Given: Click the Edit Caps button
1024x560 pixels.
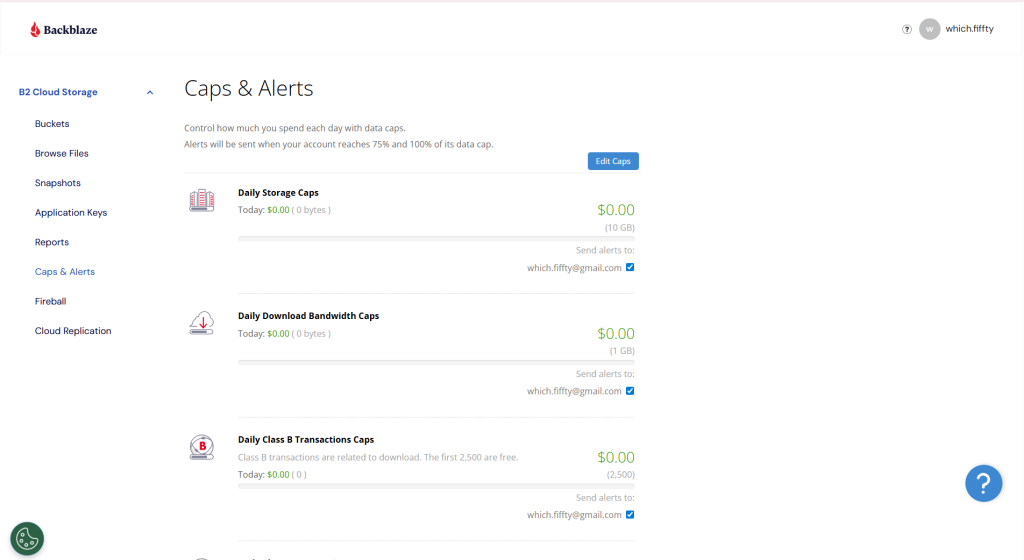Looking at the screenshot, I should click(613, 161).
